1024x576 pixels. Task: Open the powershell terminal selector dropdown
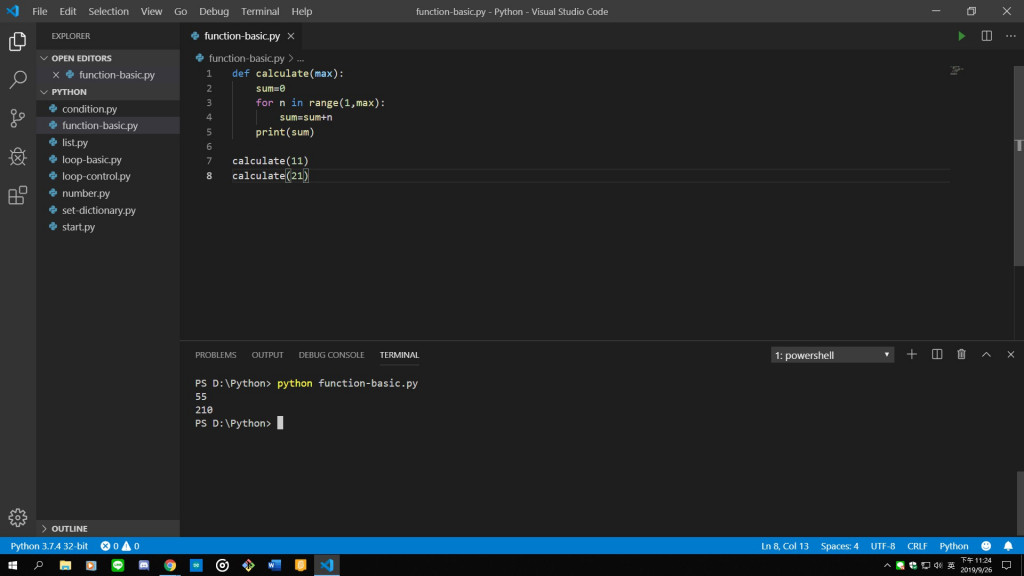tap(832, 355)
